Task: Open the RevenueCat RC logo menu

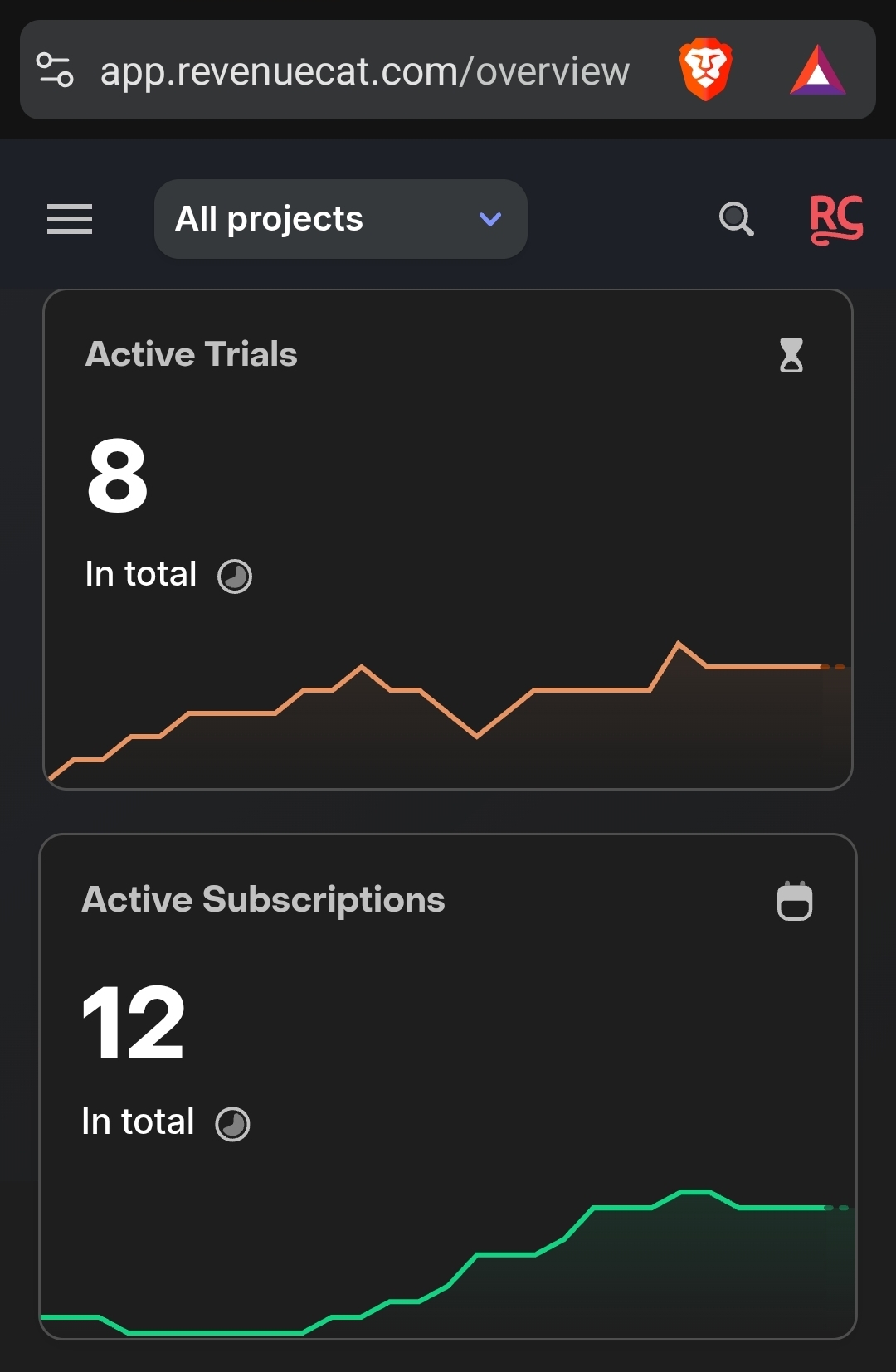Action: pyautogui.click(x=835, y=219)
